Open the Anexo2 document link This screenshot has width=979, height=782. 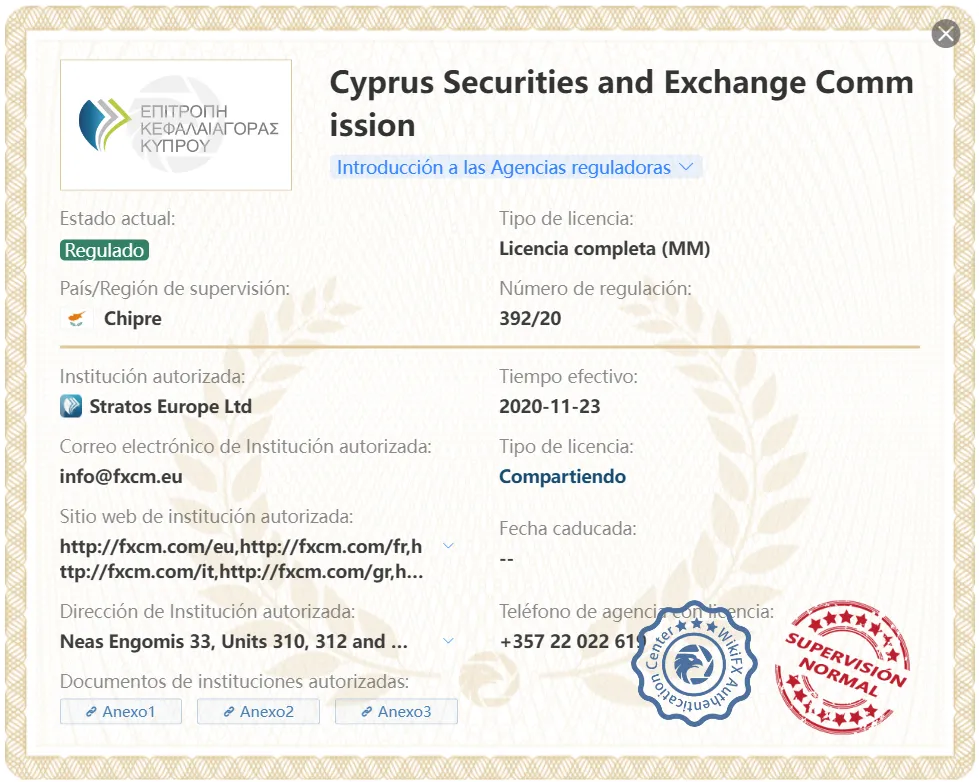click(x=258, y=711)
